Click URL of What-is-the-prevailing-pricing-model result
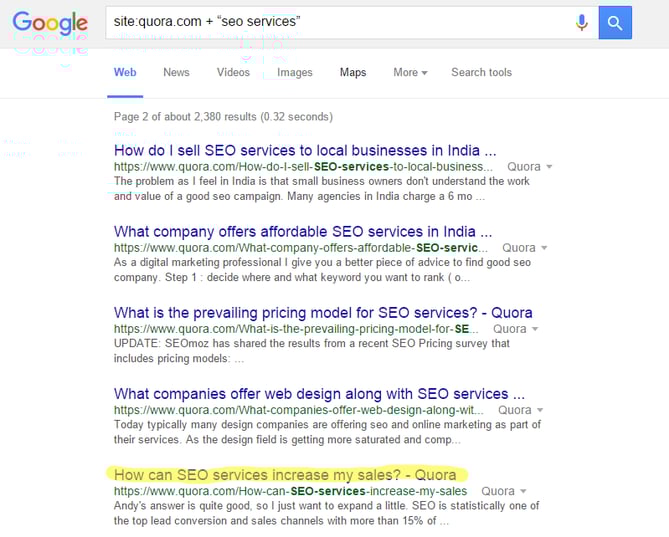This screenshot has width=669, height=537. [x=296, y=329]
